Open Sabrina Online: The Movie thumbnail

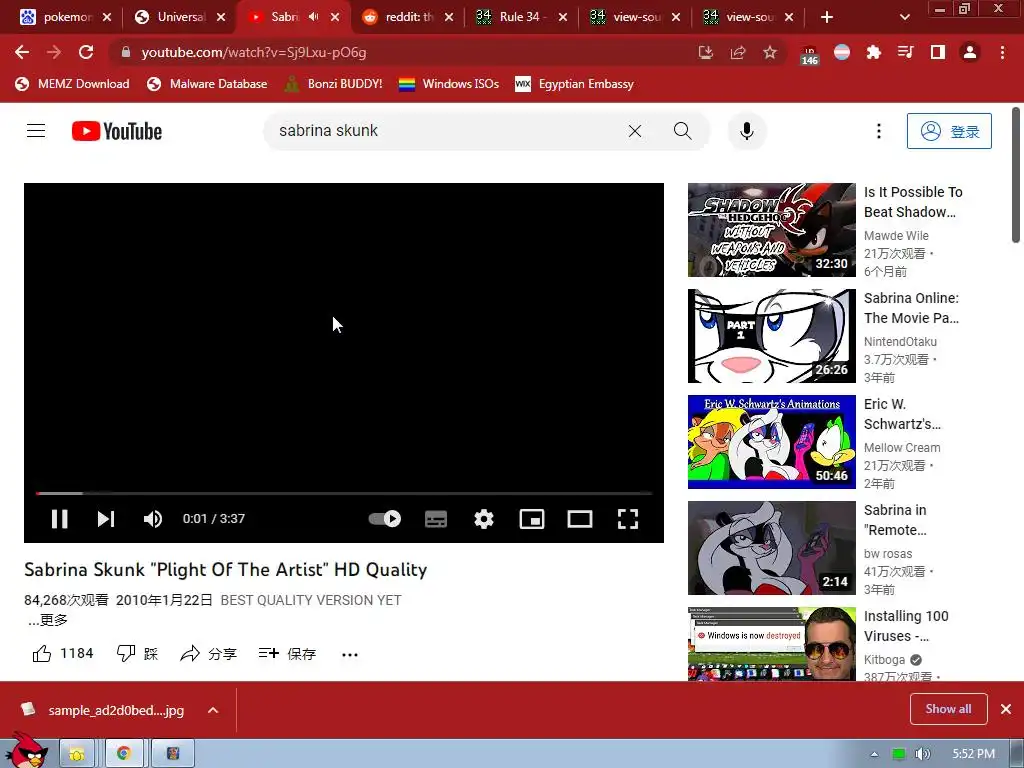(771, 336)
